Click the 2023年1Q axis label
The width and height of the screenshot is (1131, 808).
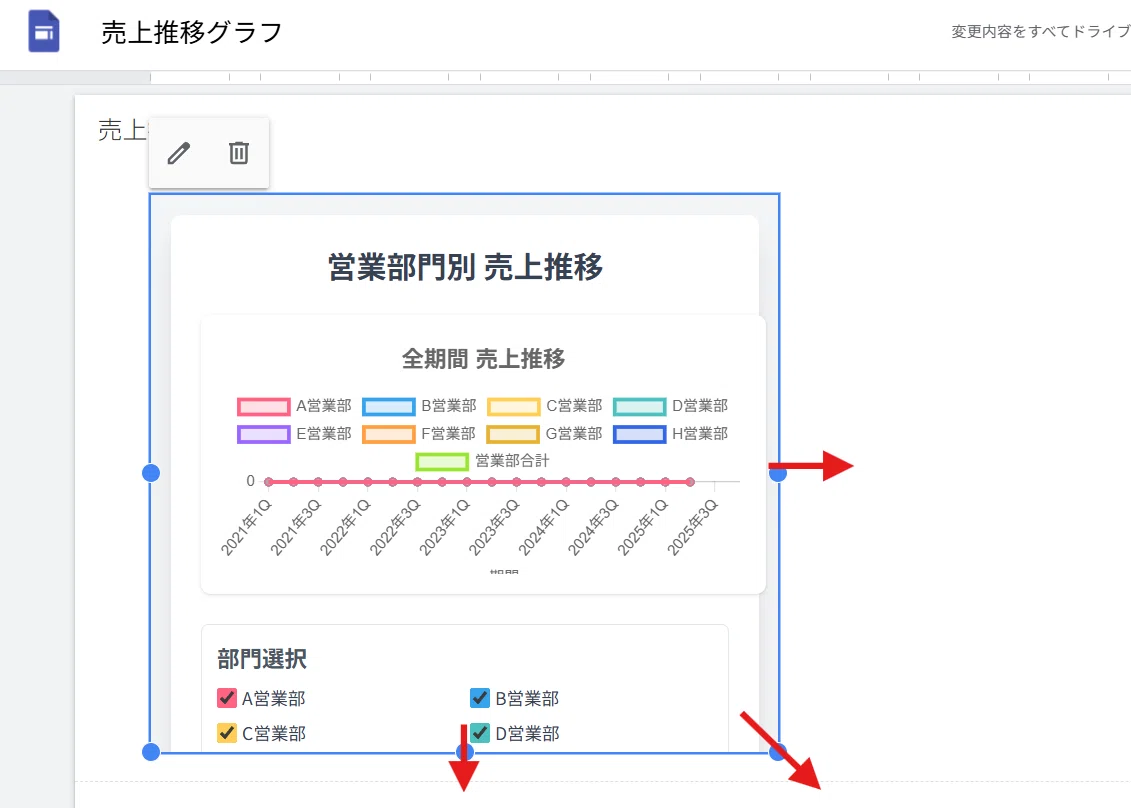[x=445, y=527]
